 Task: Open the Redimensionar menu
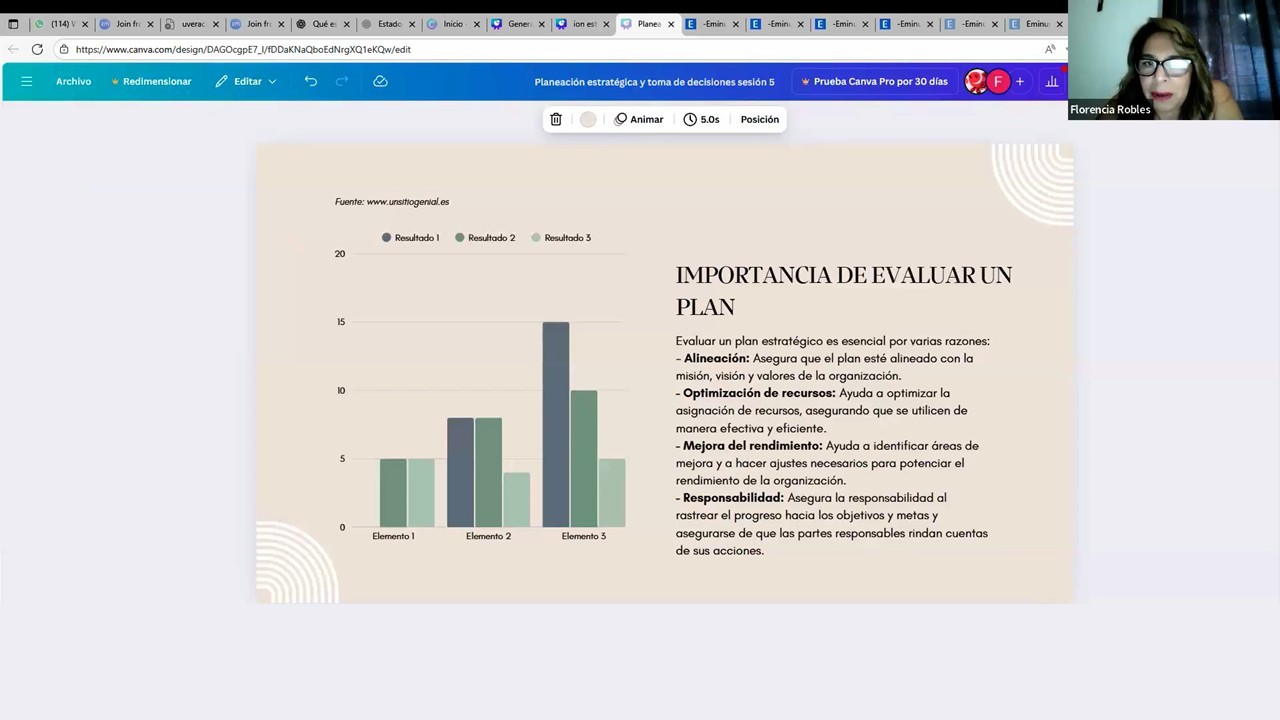pos(151,81)
